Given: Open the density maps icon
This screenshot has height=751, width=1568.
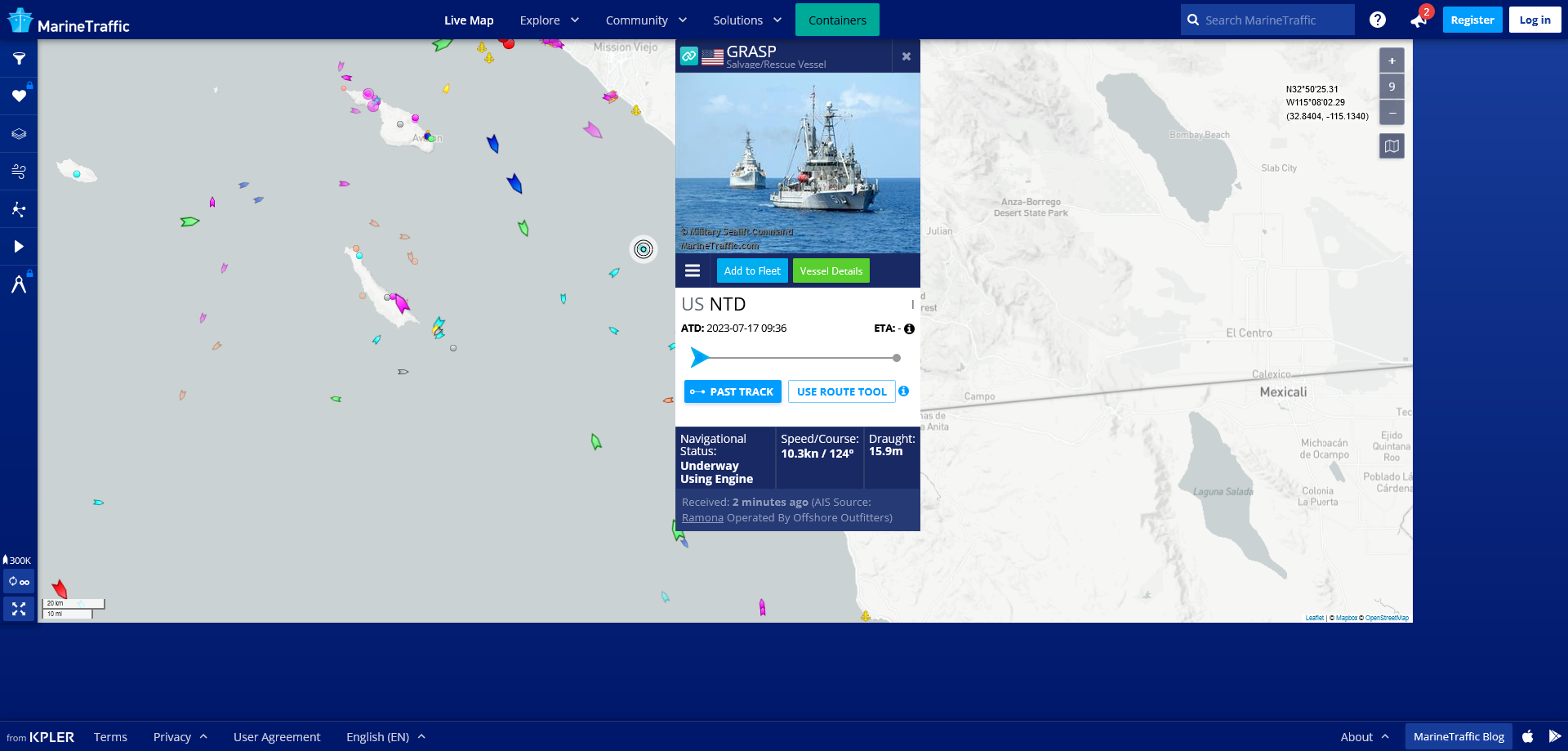Looking at the screenshot, I should [x=19, y=209].
